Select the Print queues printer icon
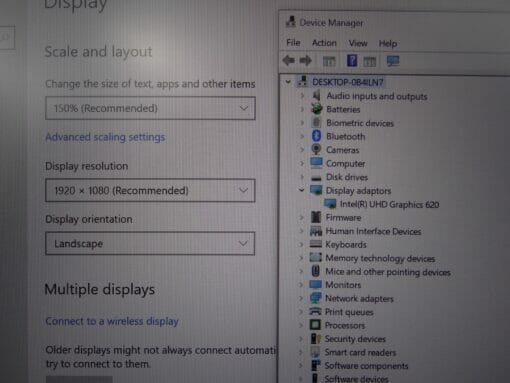510x383 pixels. click(315, 312)
